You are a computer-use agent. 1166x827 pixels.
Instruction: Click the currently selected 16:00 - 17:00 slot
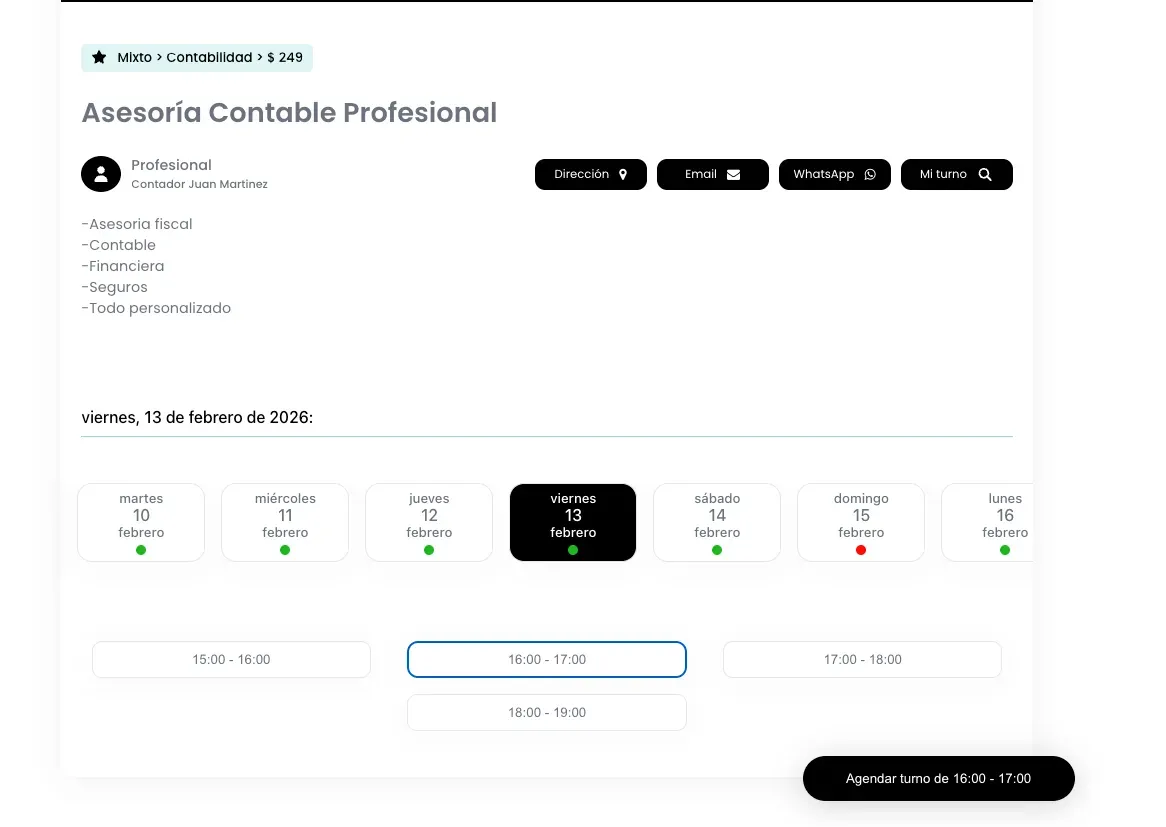(x=546, y=659)
